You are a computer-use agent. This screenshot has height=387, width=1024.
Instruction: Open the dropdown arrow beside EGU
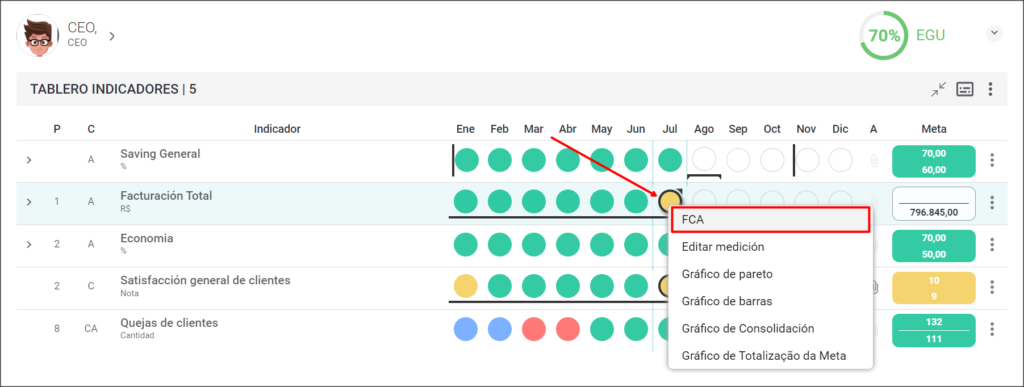point(994,33)
